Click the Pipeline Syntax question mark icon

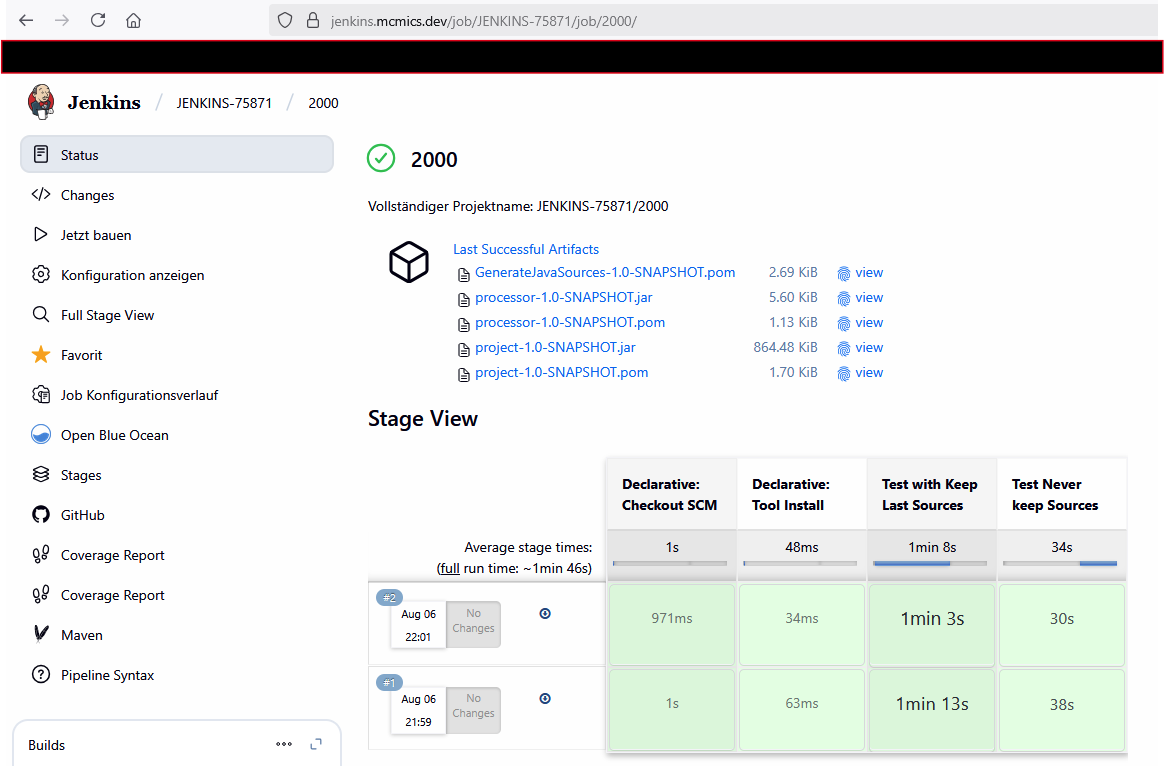pos(41,675)
